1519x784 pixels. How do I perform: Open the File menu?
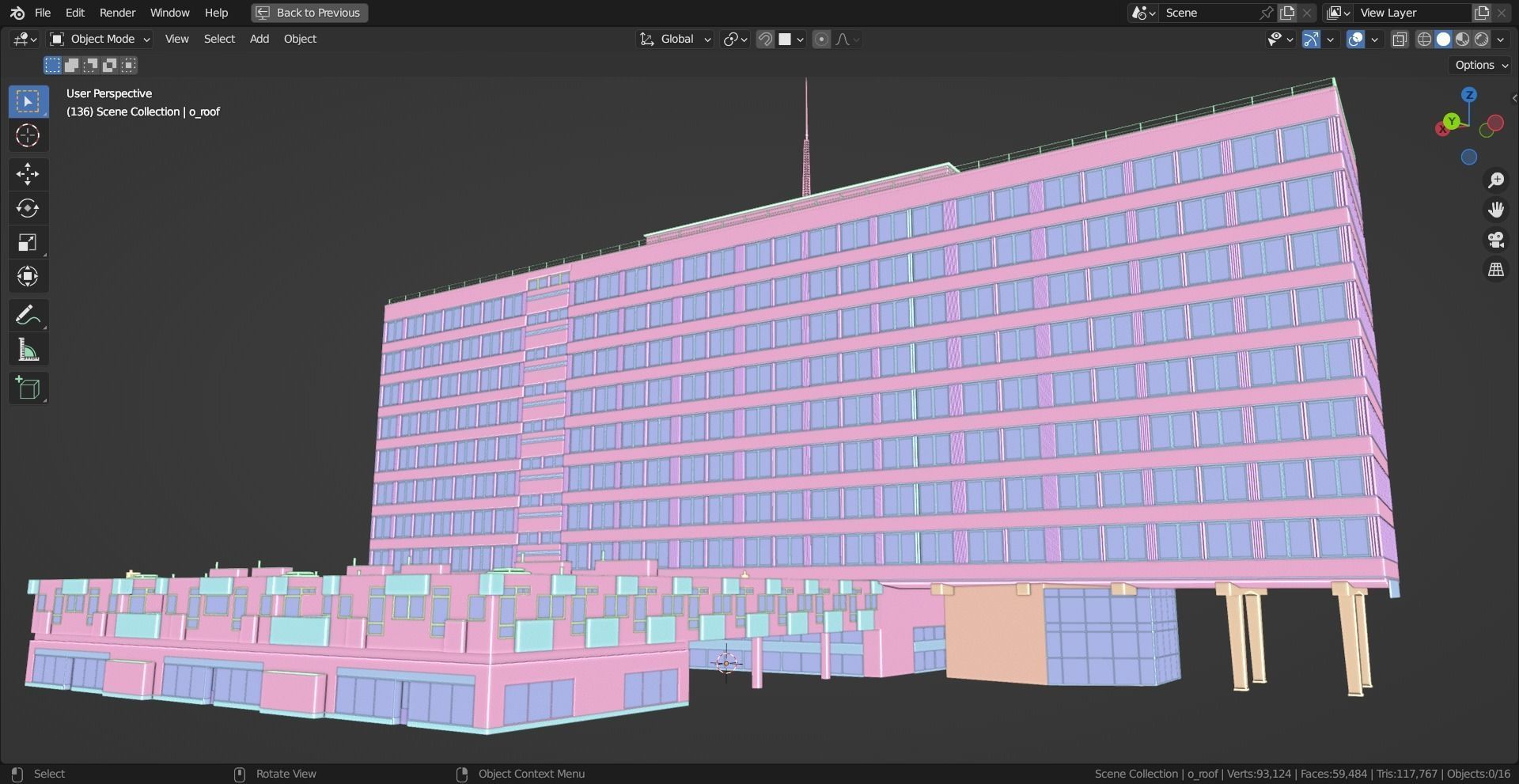tap(43, 13)
